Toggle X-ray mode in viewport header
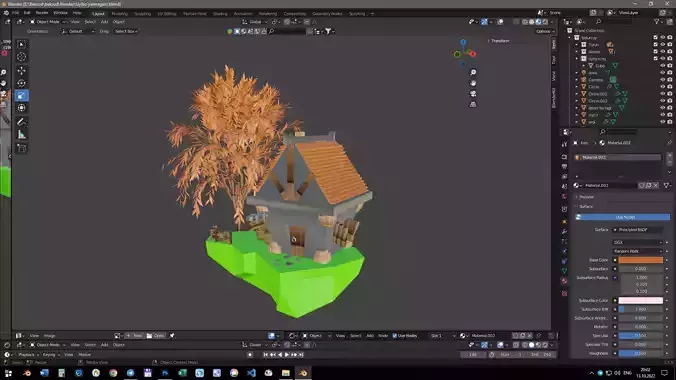This screenshot has width=676, height=380. point(516,22)
